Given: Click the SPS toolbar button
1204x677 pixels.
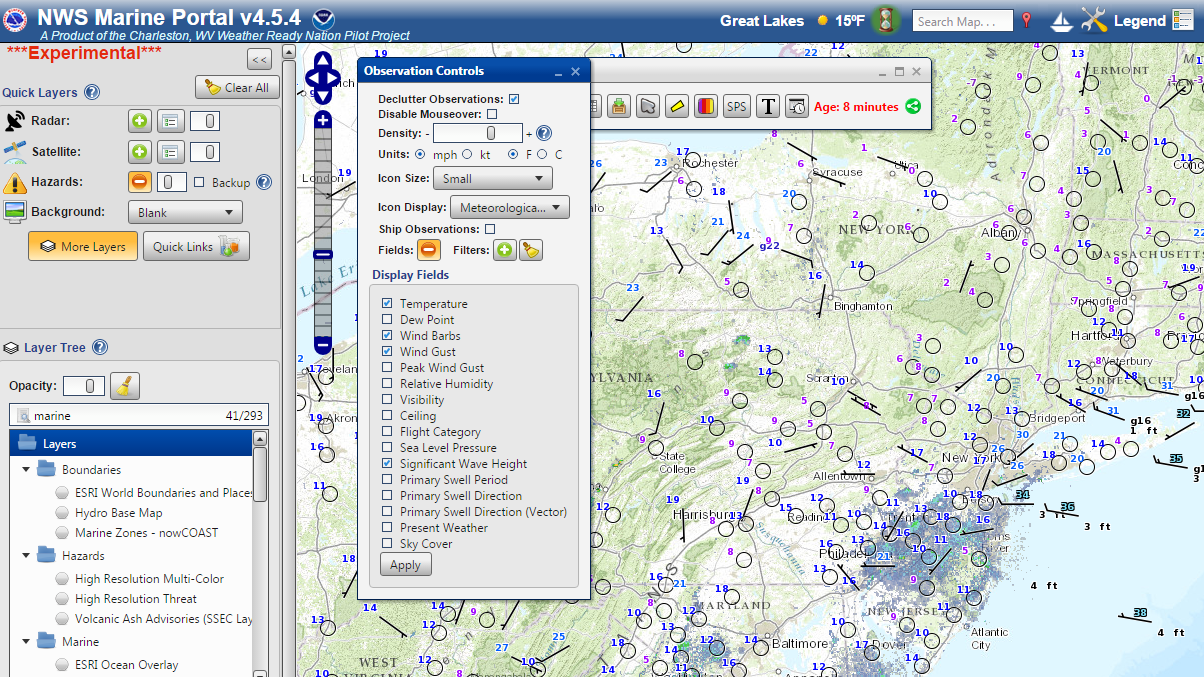Looking at the screenshot, I should click(737, 106).
